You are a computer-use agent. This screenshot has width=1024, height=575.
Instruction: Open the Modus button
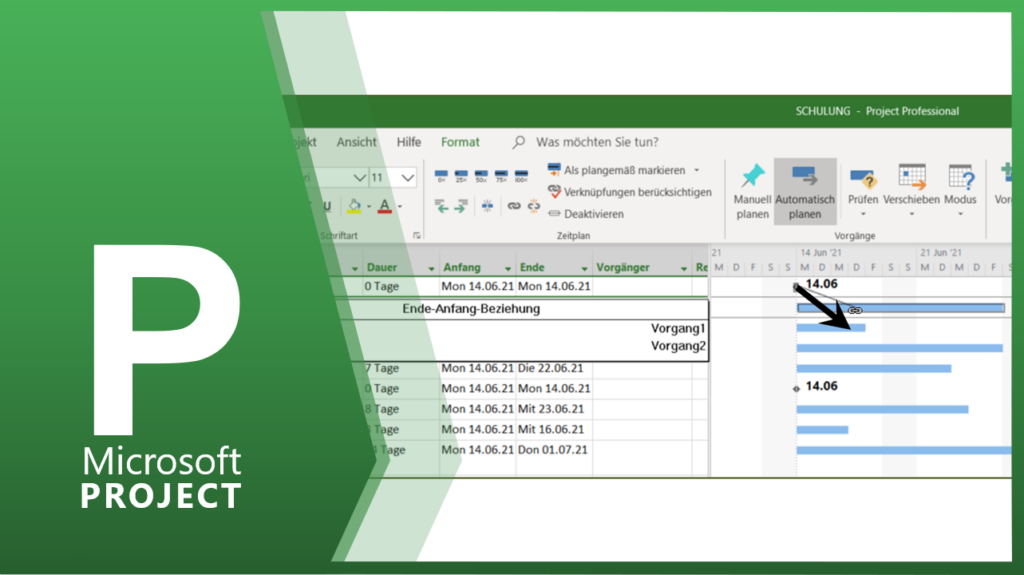coord(960,189)
